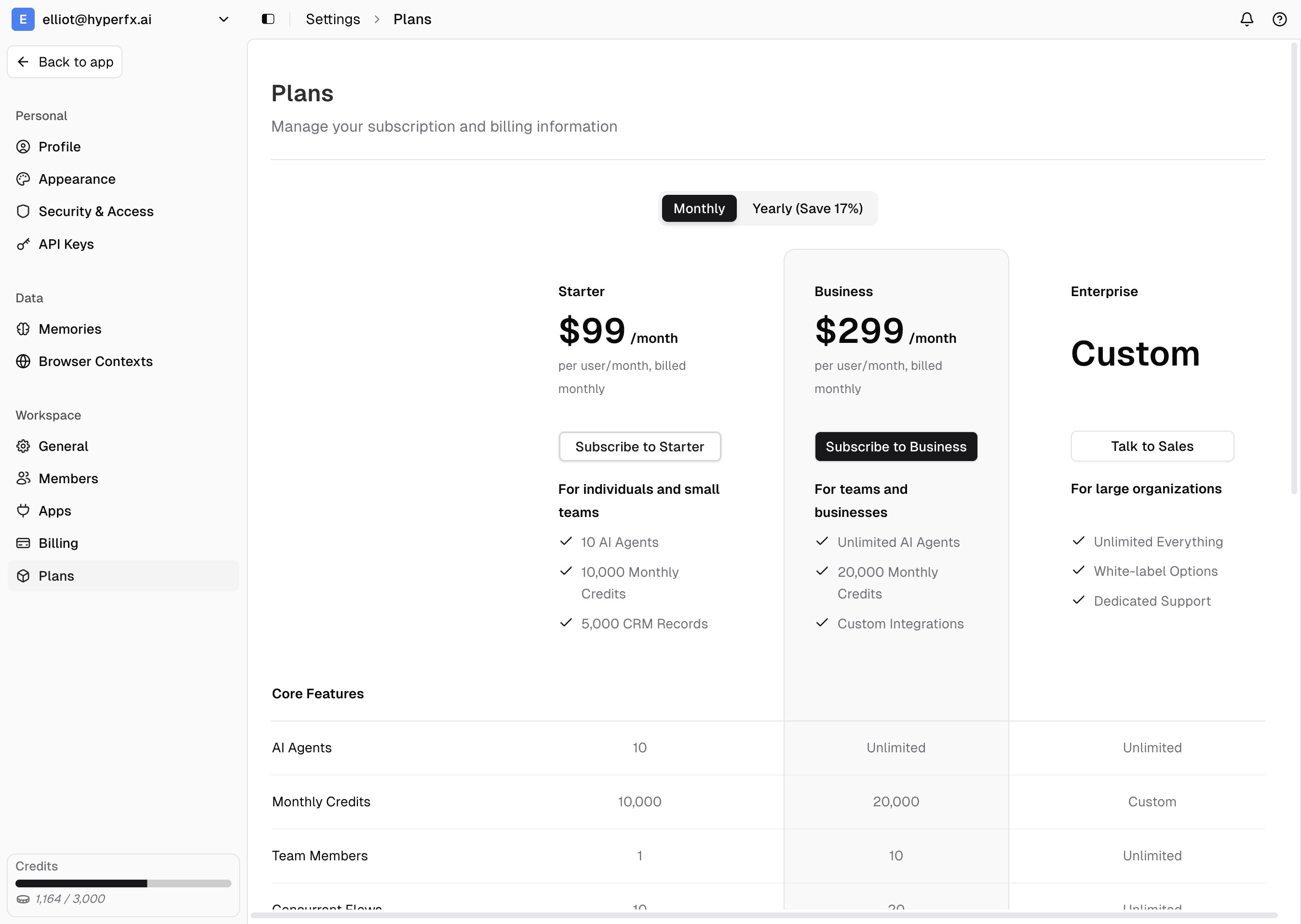The image size is (1301, 924).
Task: Select the Plans breadcrumb item
Action: 412,19
